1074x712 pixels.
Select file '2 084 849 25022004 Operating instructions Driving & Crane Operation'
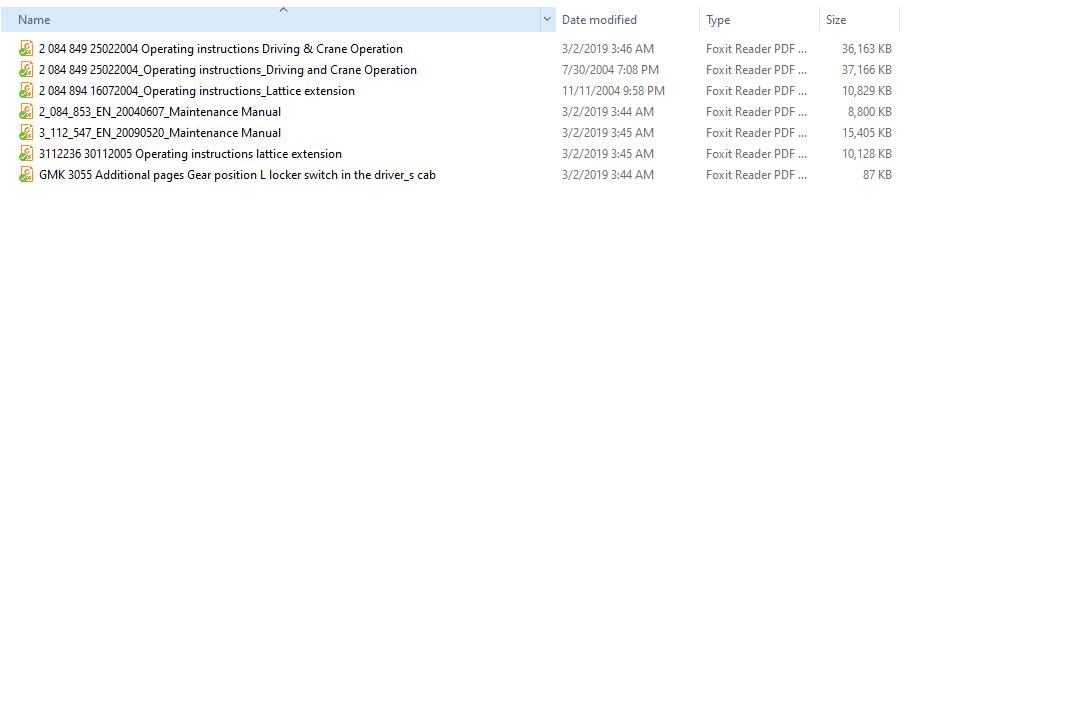click(x=221, y=49)
